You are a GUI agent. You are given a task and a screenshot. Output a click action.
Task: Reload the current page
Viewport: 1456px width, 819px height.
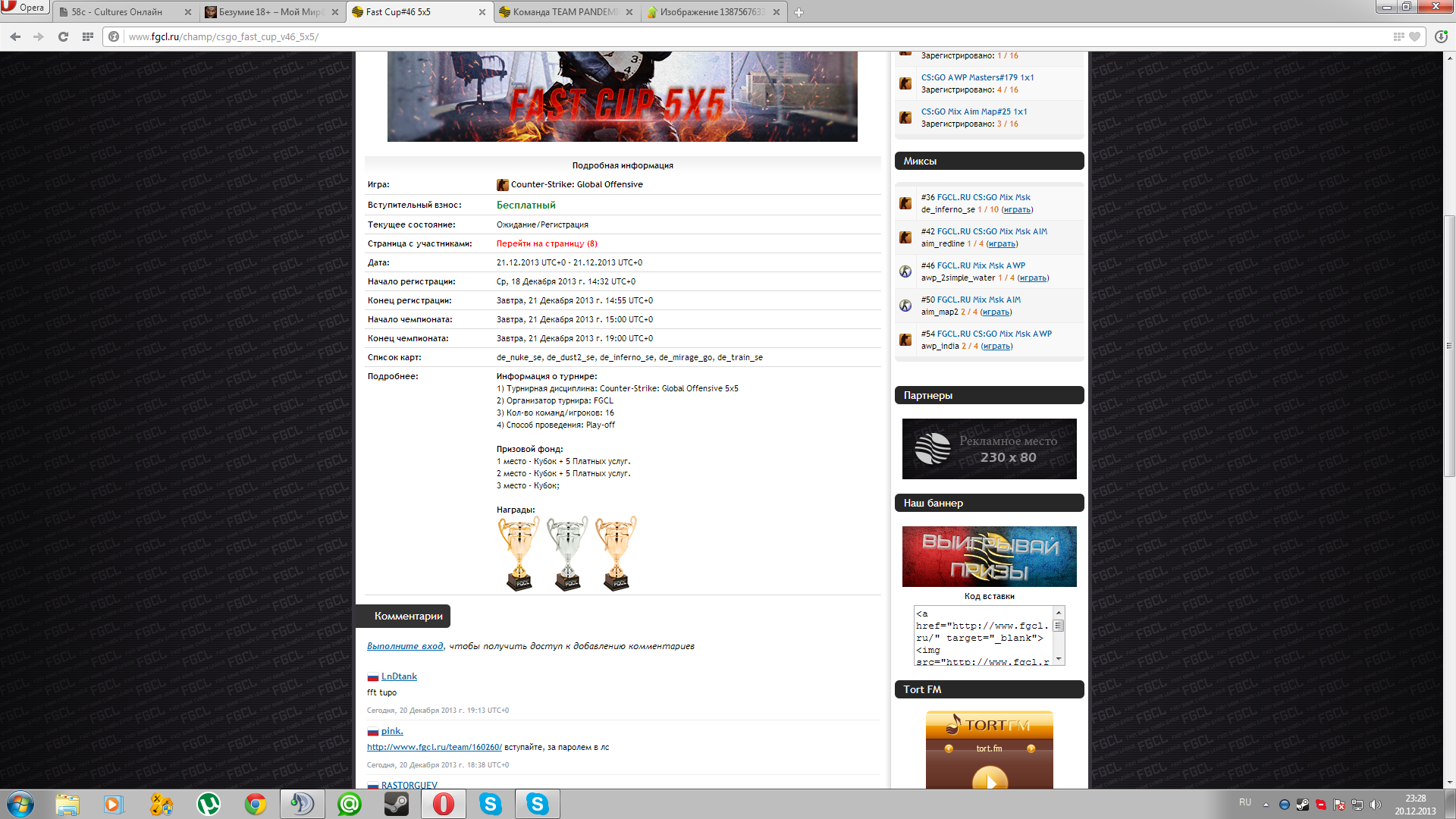[x=64, y=36]
